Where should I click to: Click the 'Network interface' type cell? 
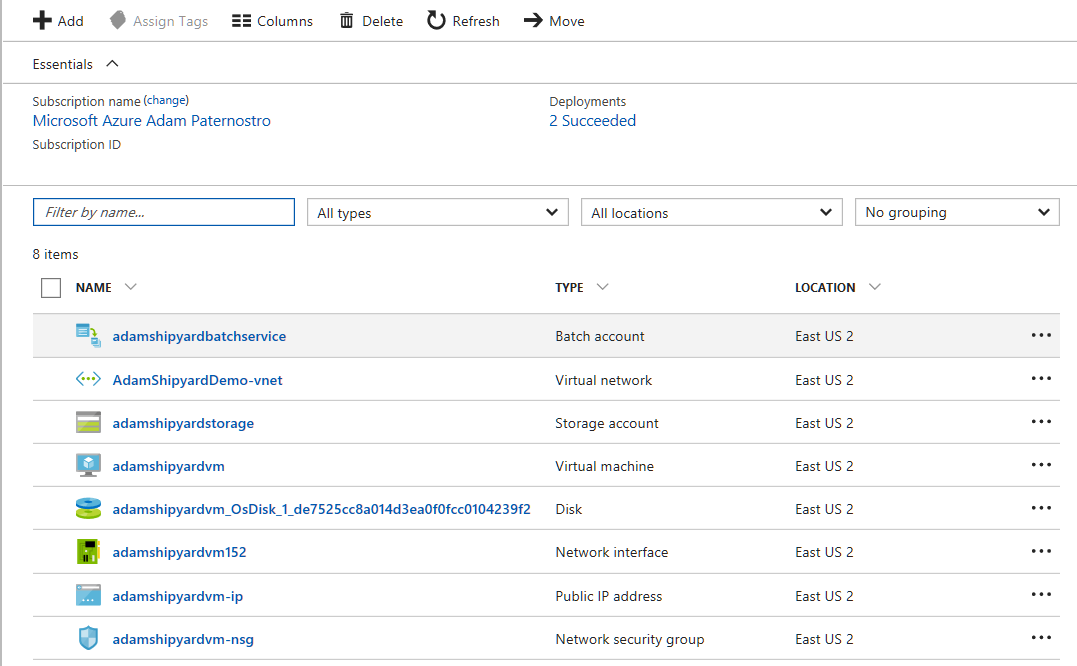point(611,552)
